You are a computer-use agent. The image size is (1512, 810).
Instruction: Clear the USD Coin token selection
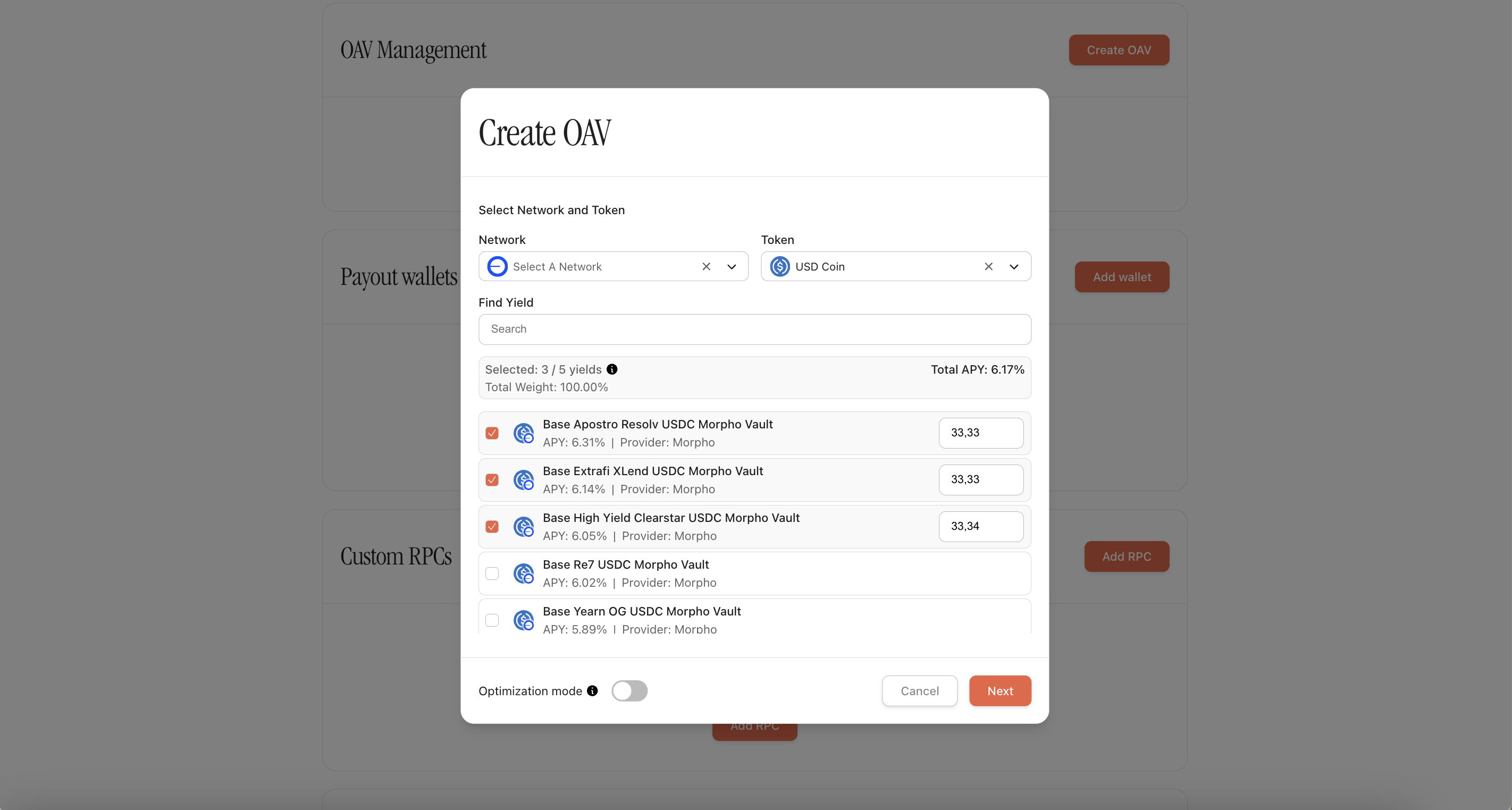(988, 266)
